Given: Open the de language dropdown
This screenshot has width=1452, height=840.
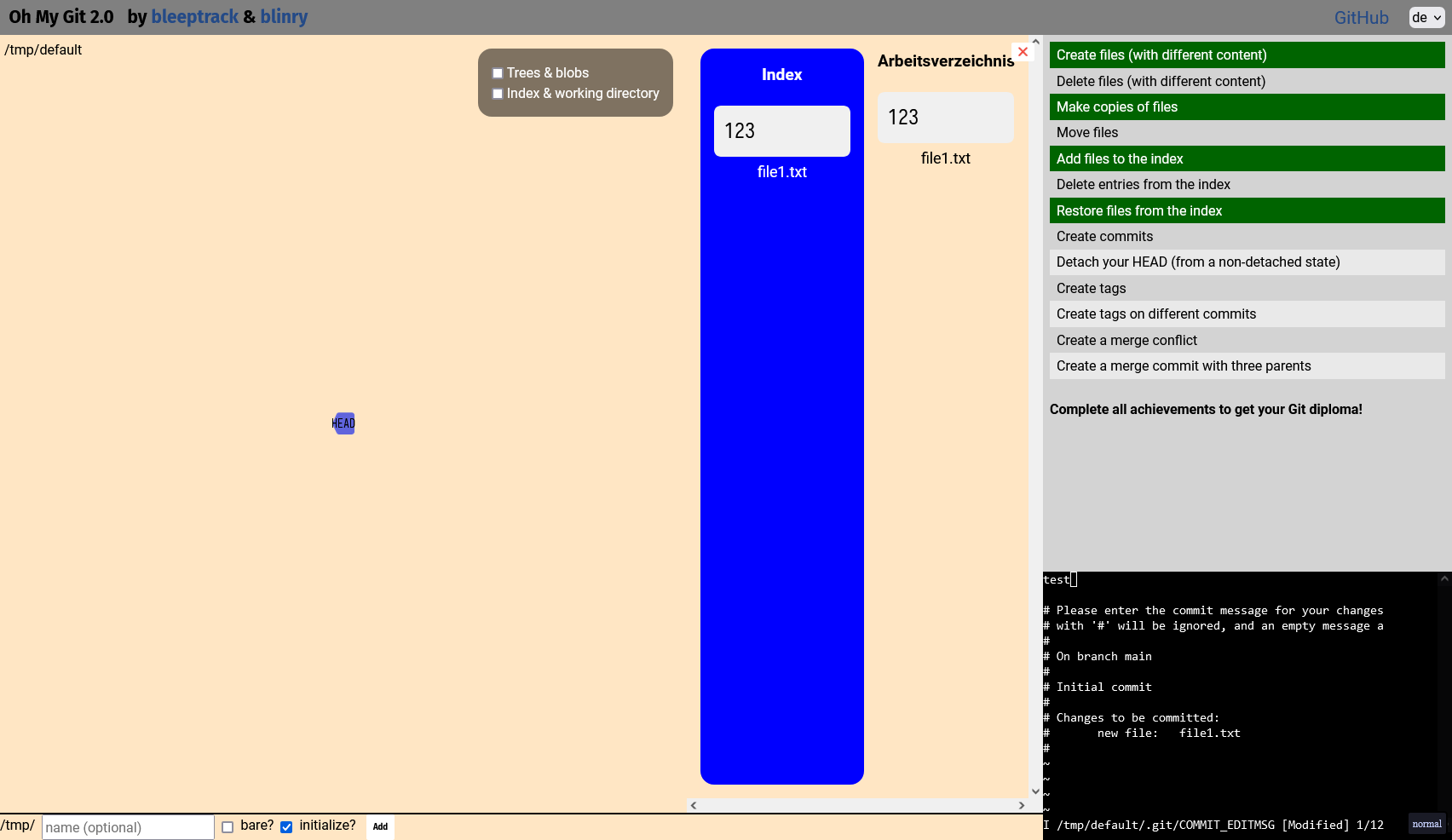Looking at the screenshot, I should point(1426,18).
